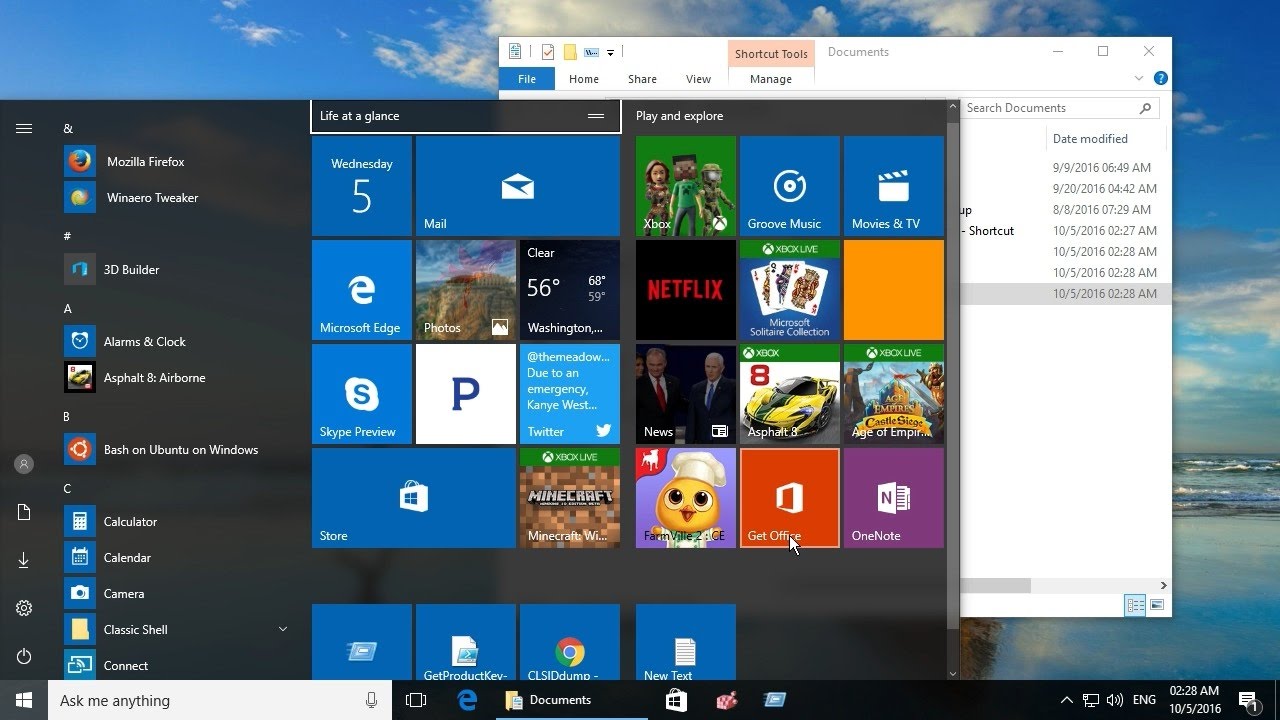Open Mozilla Firefox from the app list
Viewport: 1280px width, 720px height.
(180, 161)
